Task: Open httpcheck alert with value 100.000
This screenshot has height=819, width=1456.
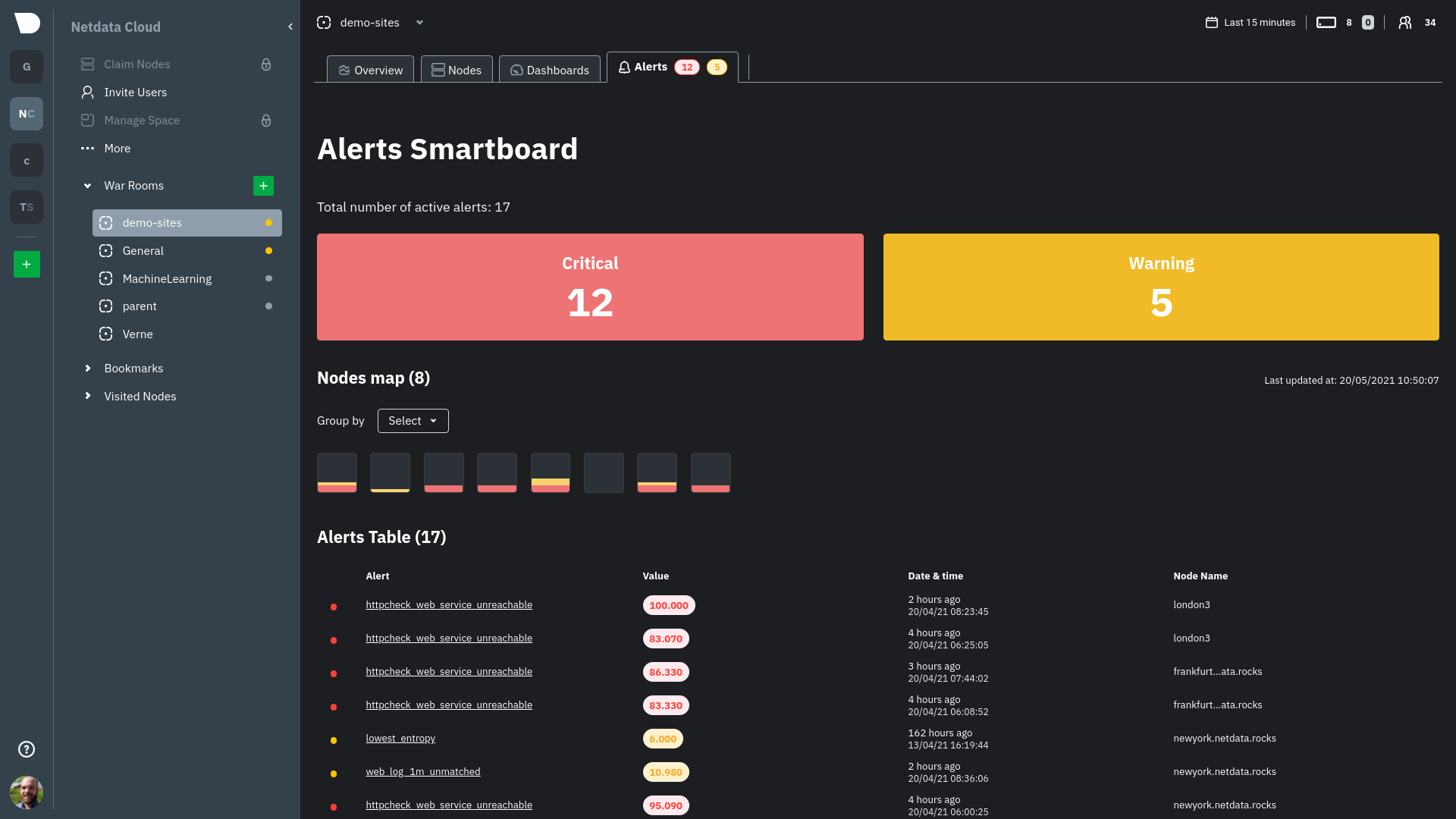Action: (x=449, y=605)
